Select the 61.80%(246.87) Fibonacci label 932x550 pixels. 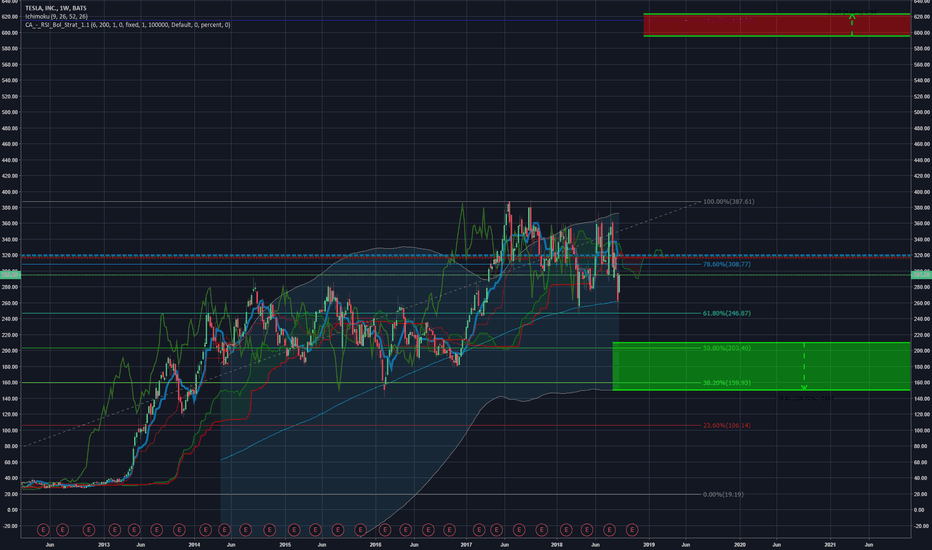point(726,313)
